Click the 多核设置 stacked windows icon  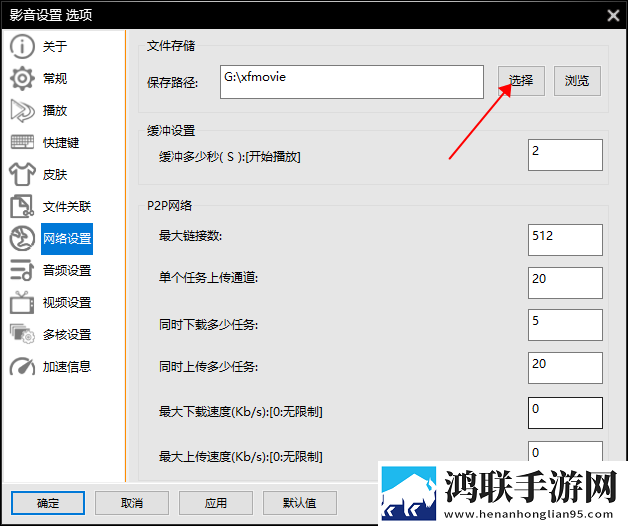(x=22, y=334)
